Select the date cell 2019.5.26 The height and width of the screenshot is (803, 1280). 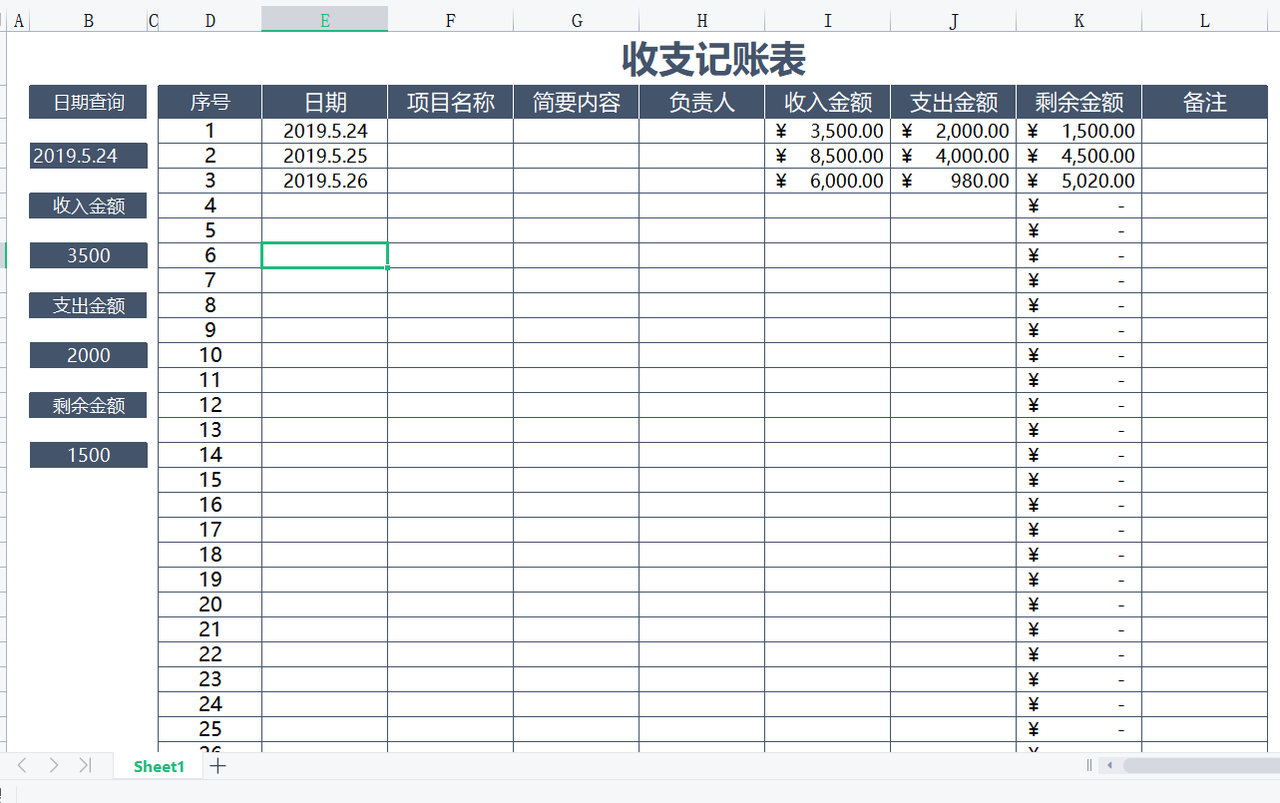[x=324, y=180]
